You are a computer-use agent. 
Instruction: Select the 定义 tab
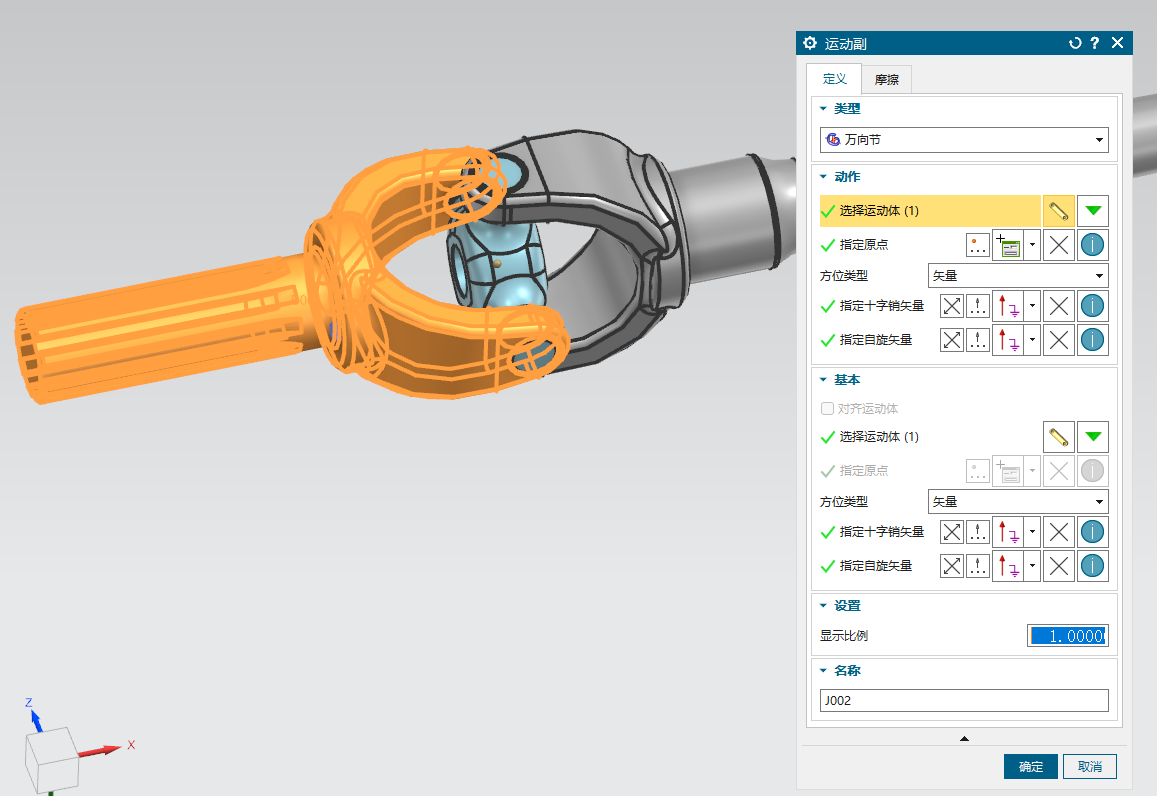[x=834, y=79]
